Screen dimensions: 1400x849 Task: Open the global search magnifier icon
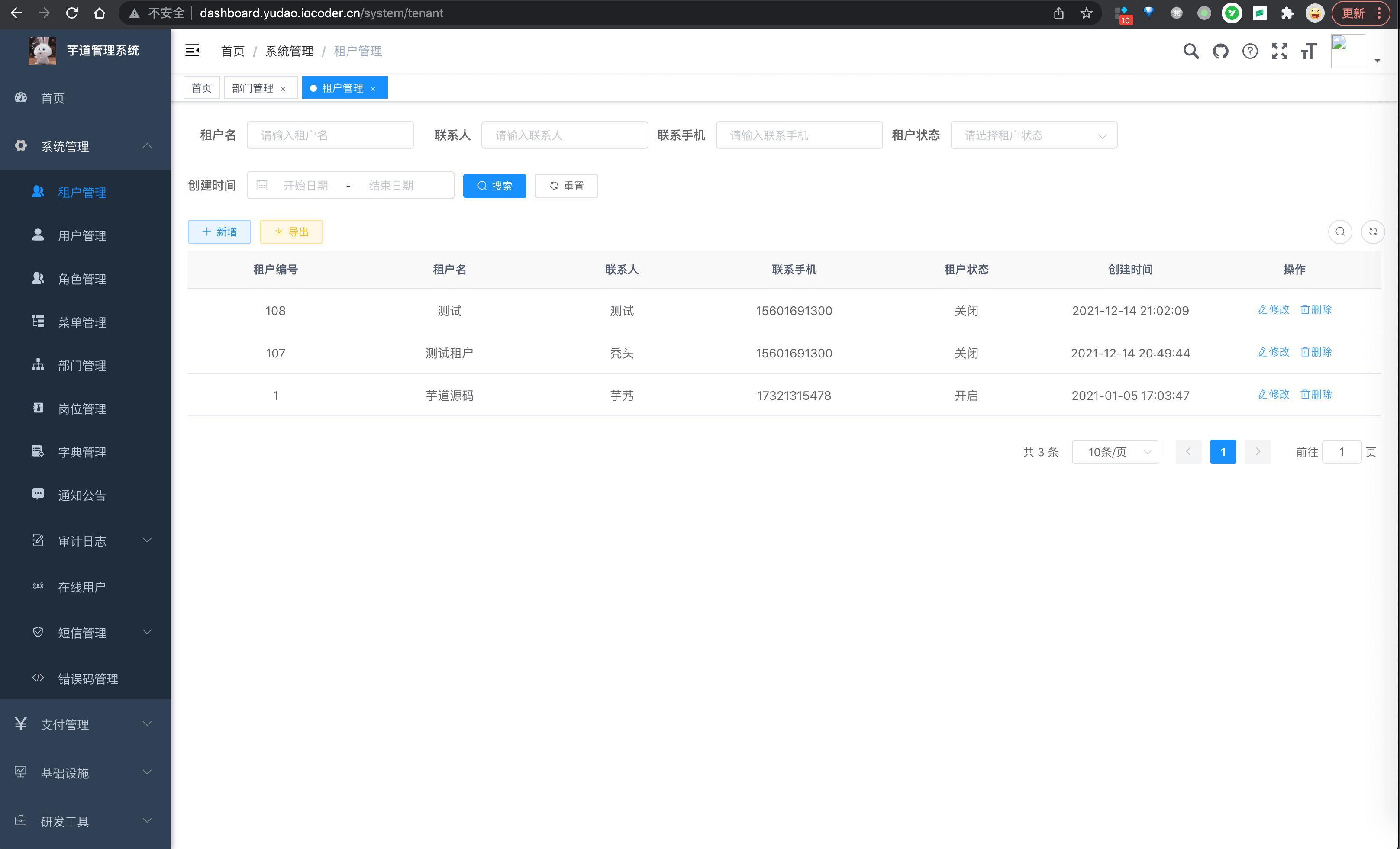click(1191, 51)
